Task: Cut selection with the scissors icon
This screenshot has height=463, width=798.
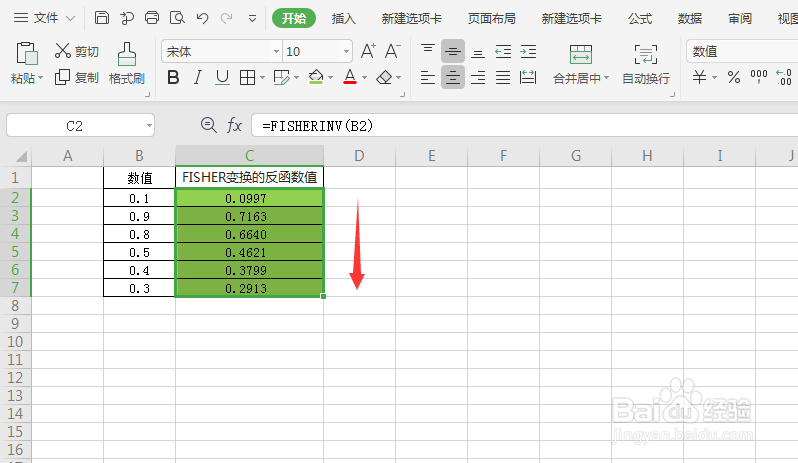Action: pos(63,51)
